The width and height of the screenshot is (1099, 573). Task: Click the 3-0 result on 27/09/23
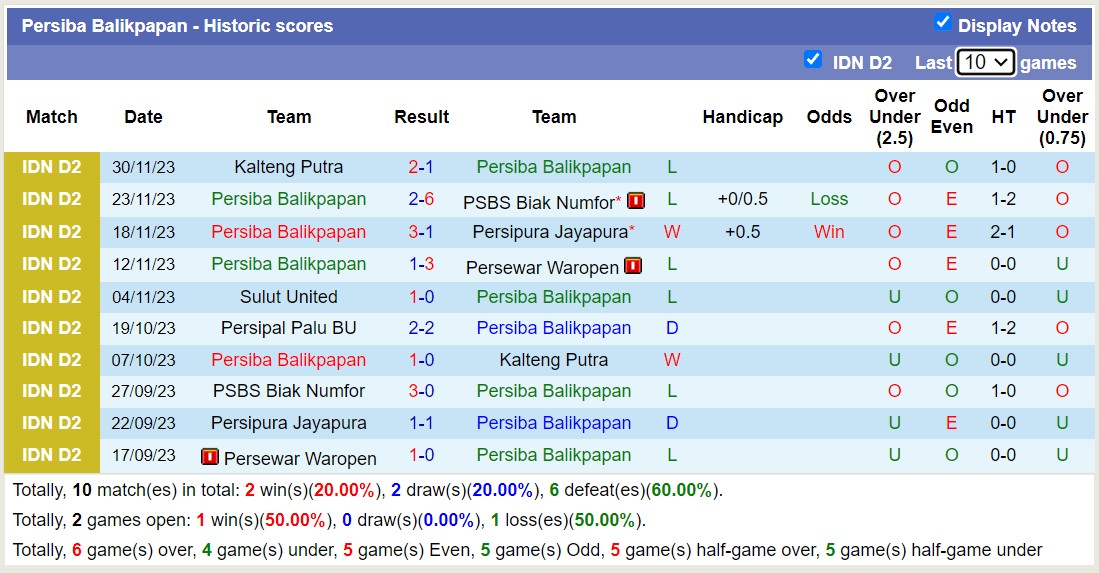coord(421,391)
